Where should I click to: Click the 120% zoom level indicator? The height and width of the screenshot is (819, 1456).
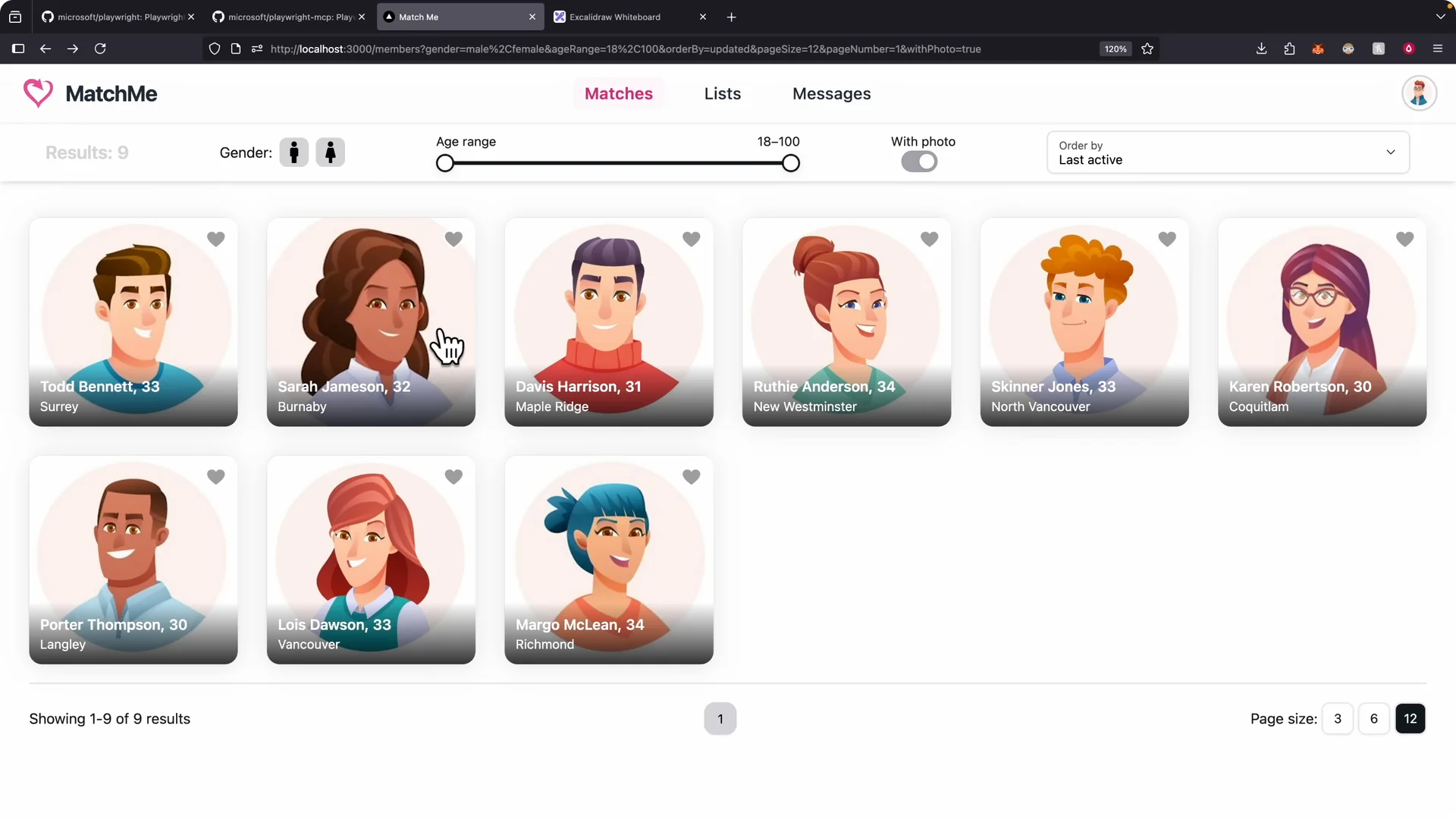click(1116, 49)
